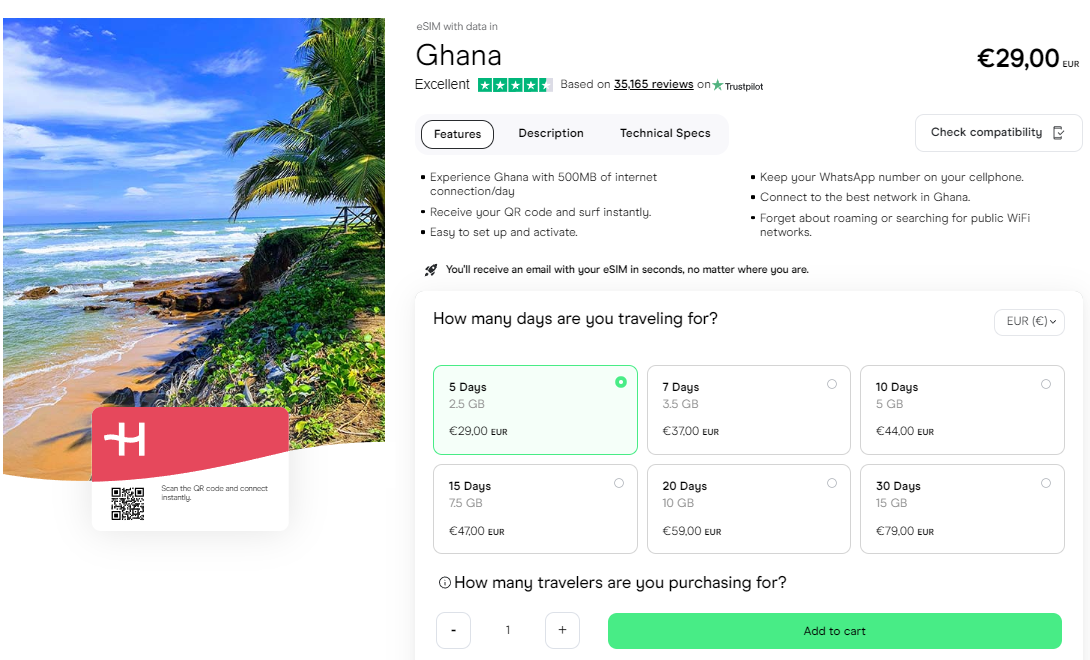The width and height of the screenshot is (1090, 660).
Task: Decrease travelers with the minus button
Action: tap(453, 630)
